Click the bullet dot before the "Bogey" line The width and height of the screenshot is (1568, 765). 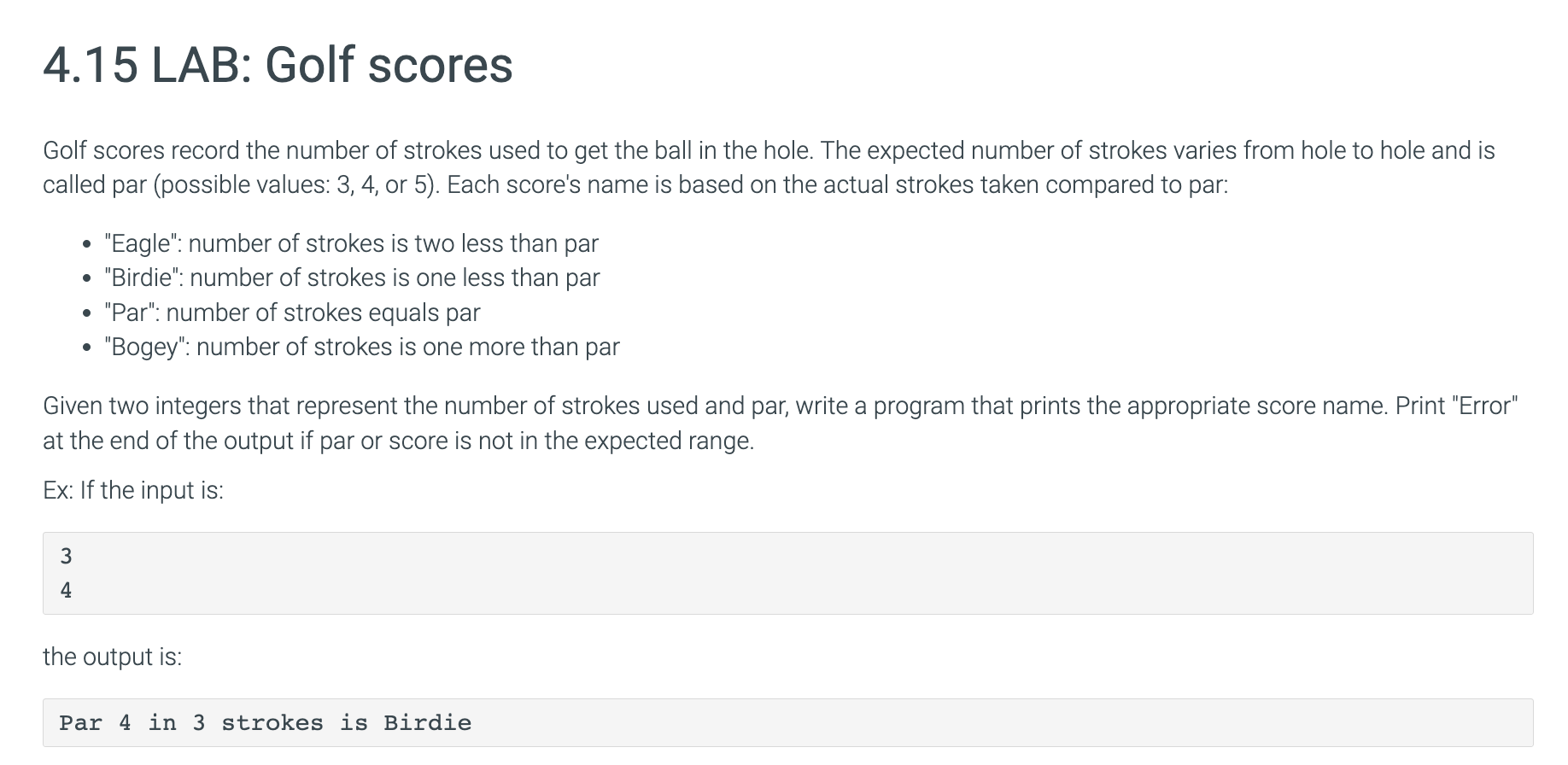coord(86,348)
